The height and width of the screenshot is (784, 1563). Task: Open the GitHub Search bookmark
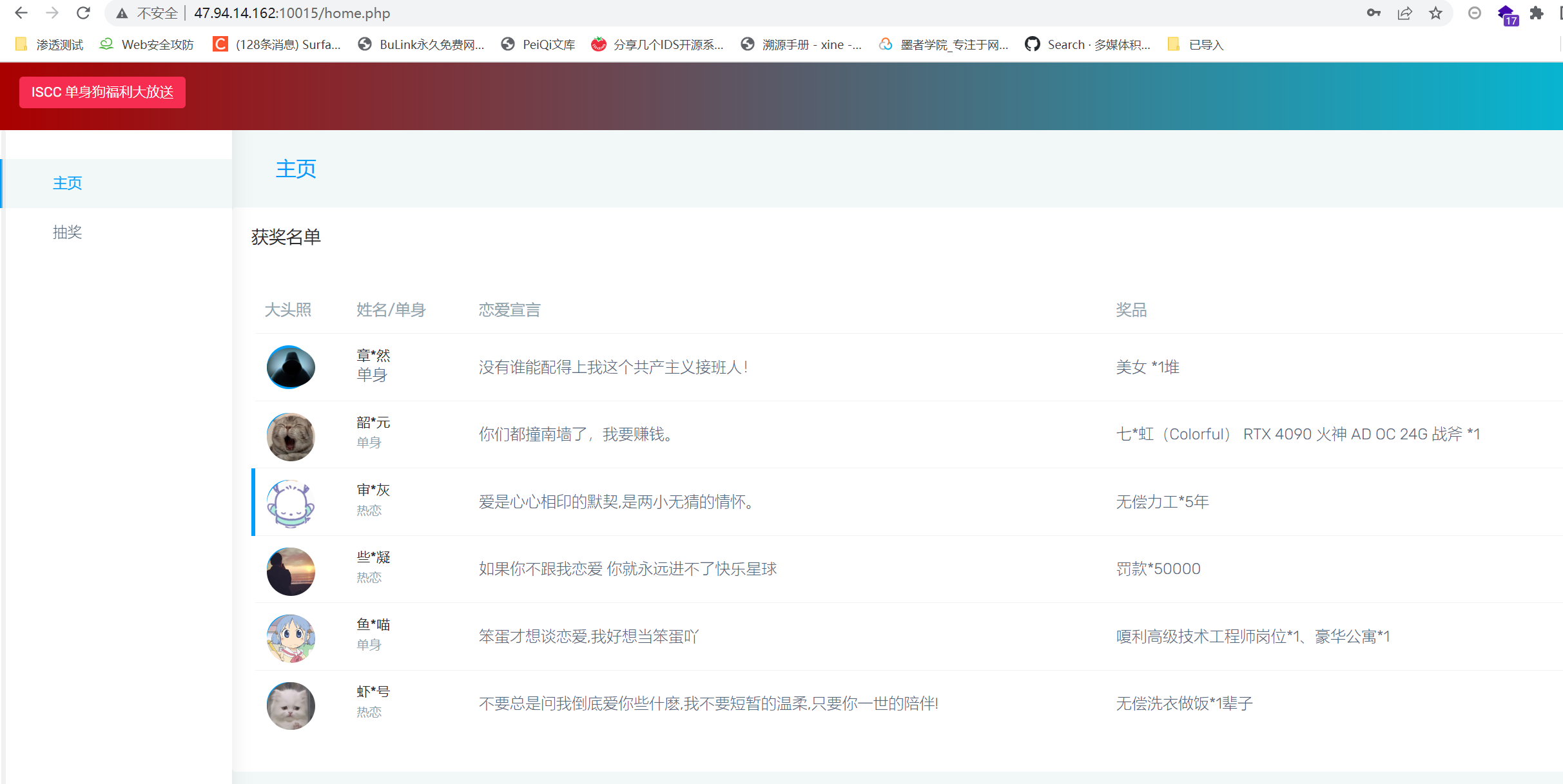(x=1088, y=44)
